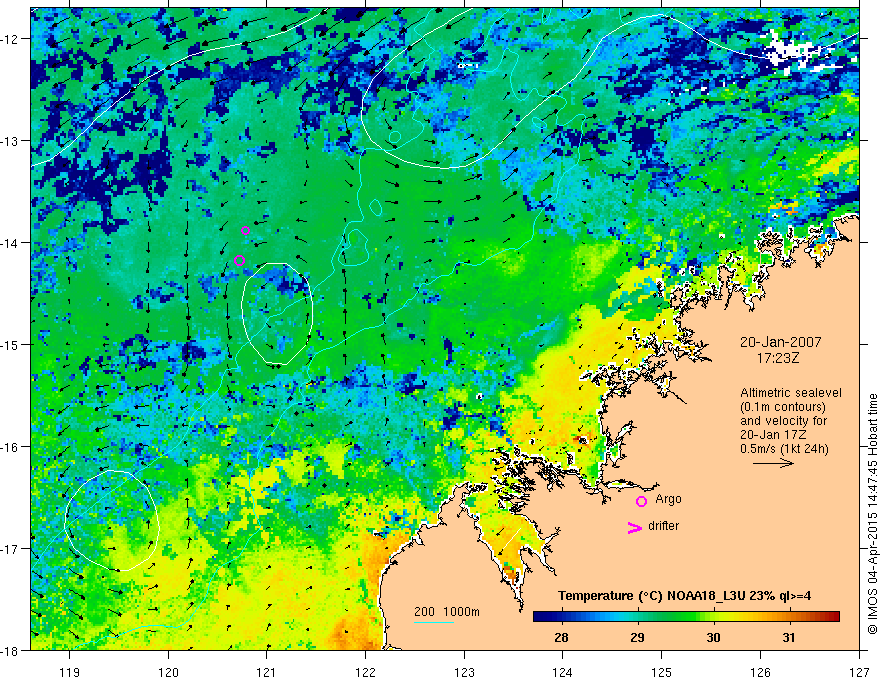The height and width of the screenshot is (680, 880).
Task: Click the 0.5m/s velocity scale arrow
Action: [x=773, y=463]
